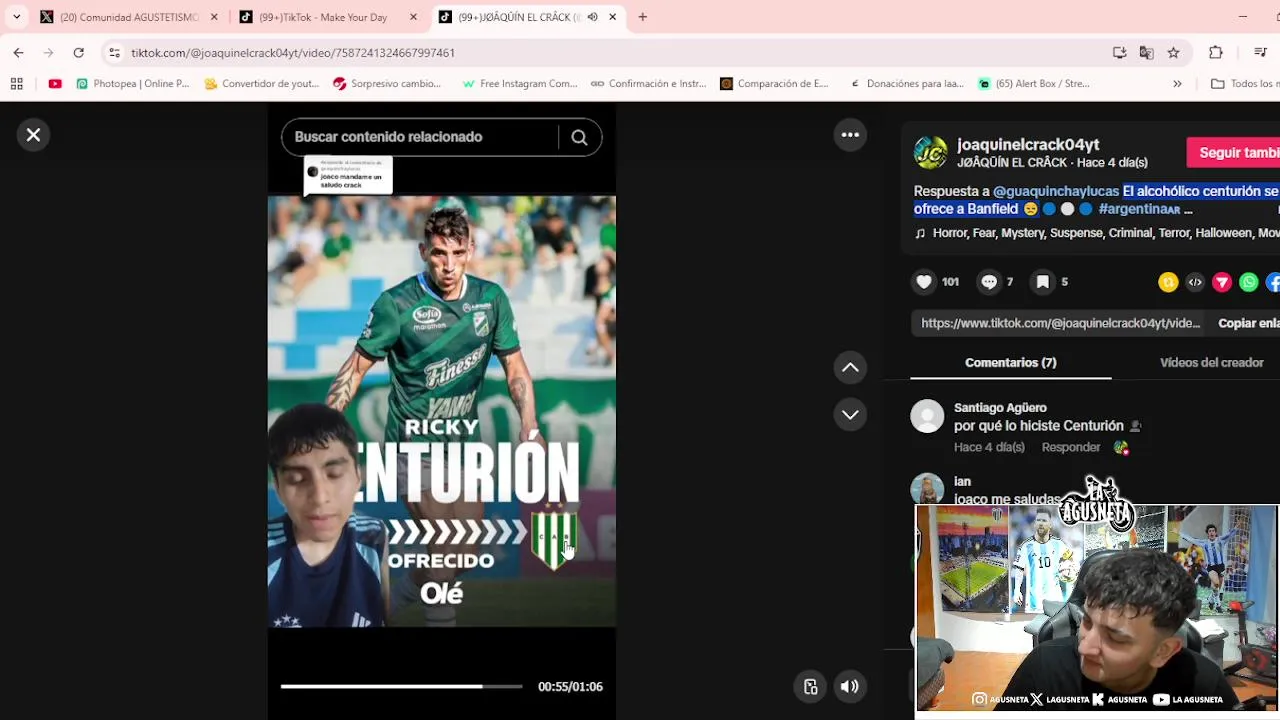Screen dimensions: 1280x720
Task: Go back in browser history
Action: [18, 52]
